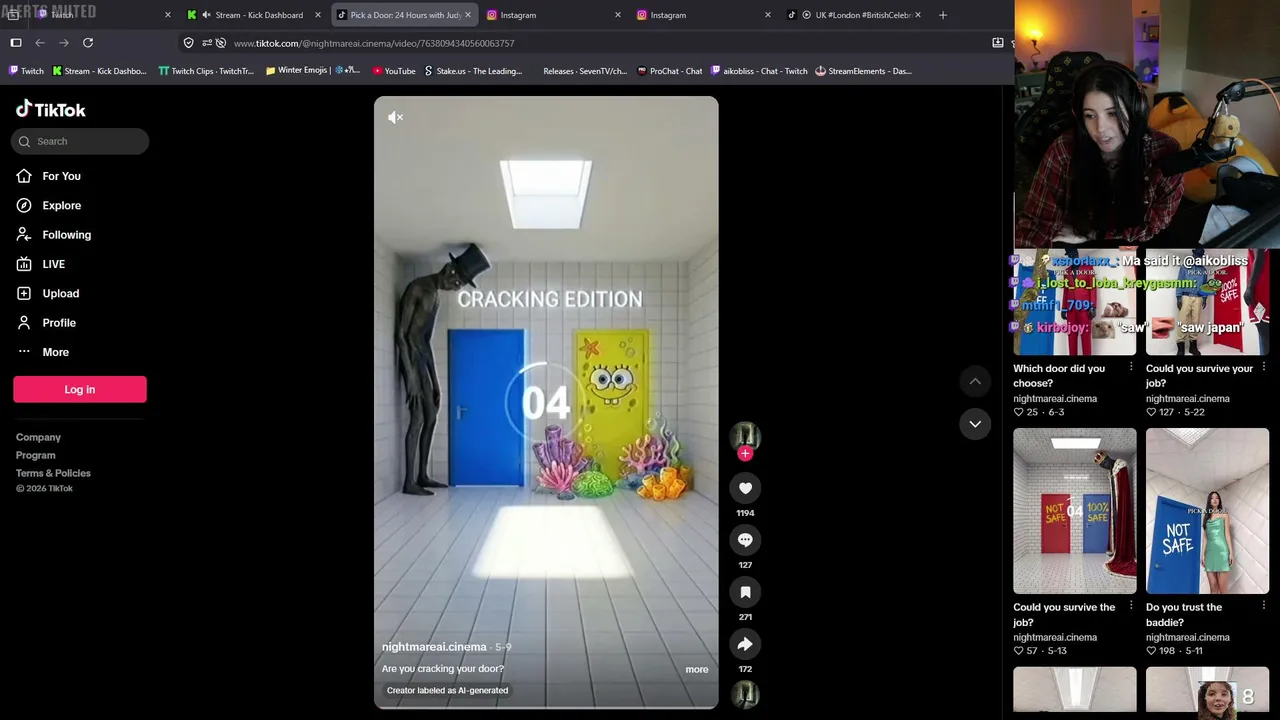Share the video using the arrow icon
This screenshot has width=1280, height=720.
pyautogui.click(x=745, y=644)
